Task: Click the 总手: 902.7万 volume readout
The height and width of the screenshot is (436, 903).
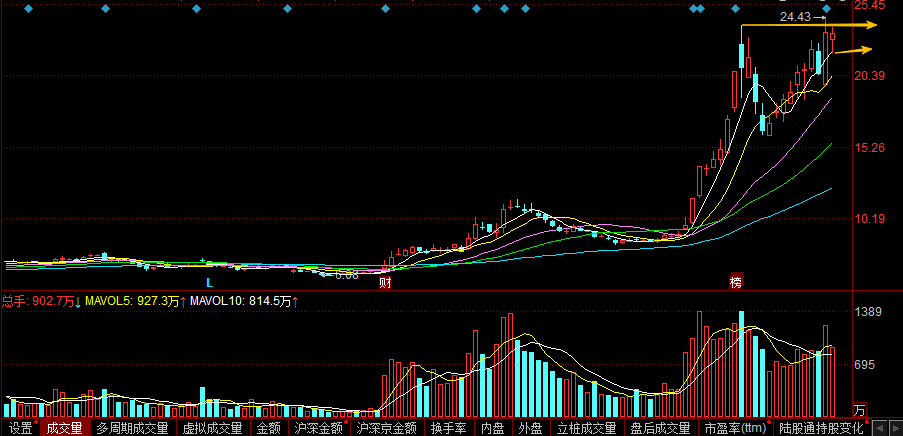Action: (x=38, y=301)
